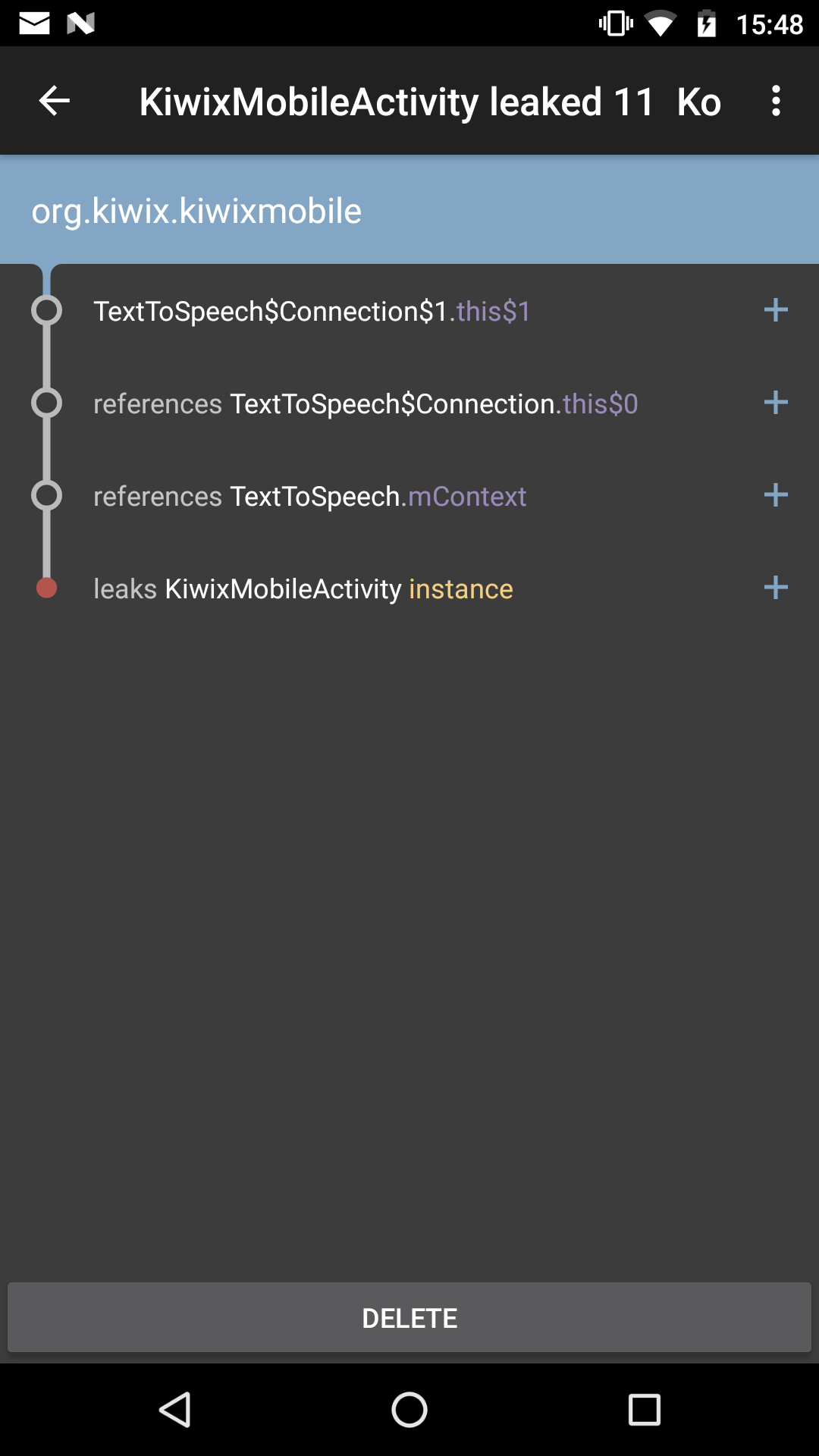Expand details for TextToSpeech$Connection$1.this$1 row
This screenshot has width=819, height=1456.
775,310
